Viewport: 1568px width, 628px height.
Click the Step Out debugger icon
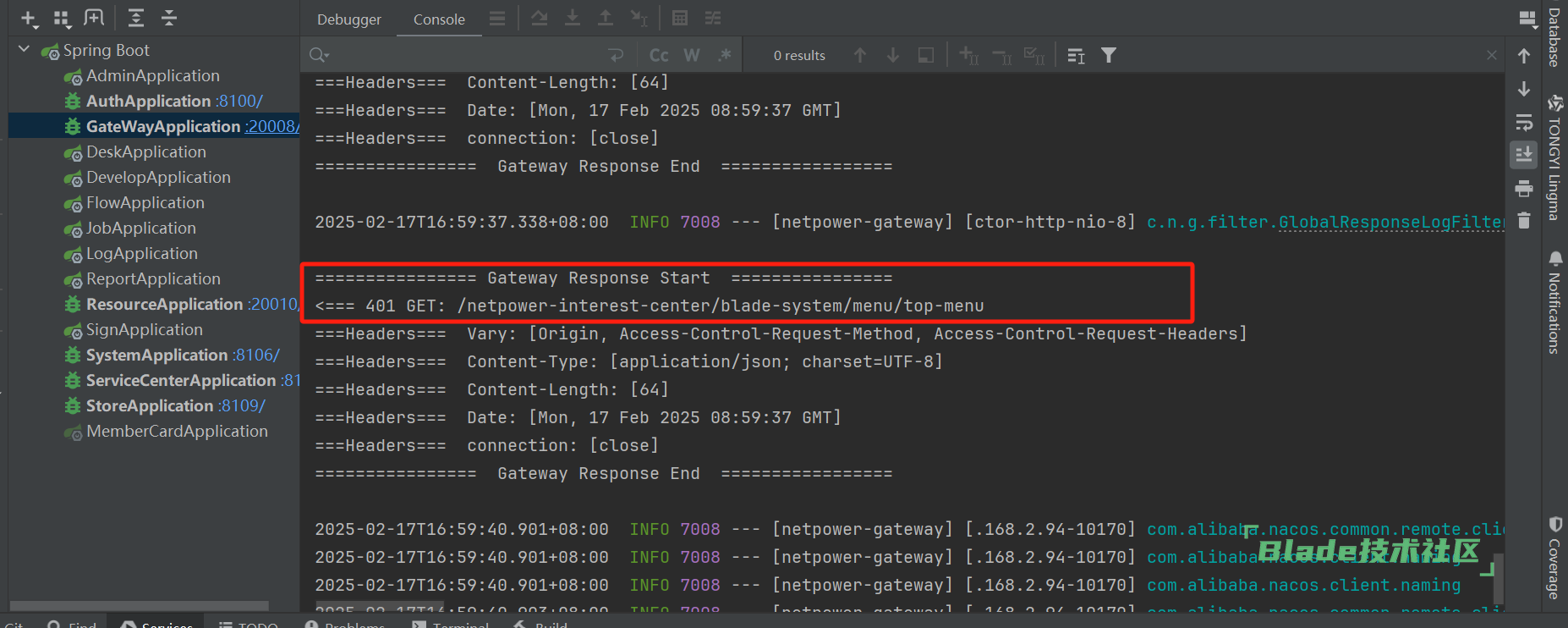pos(606,18)
